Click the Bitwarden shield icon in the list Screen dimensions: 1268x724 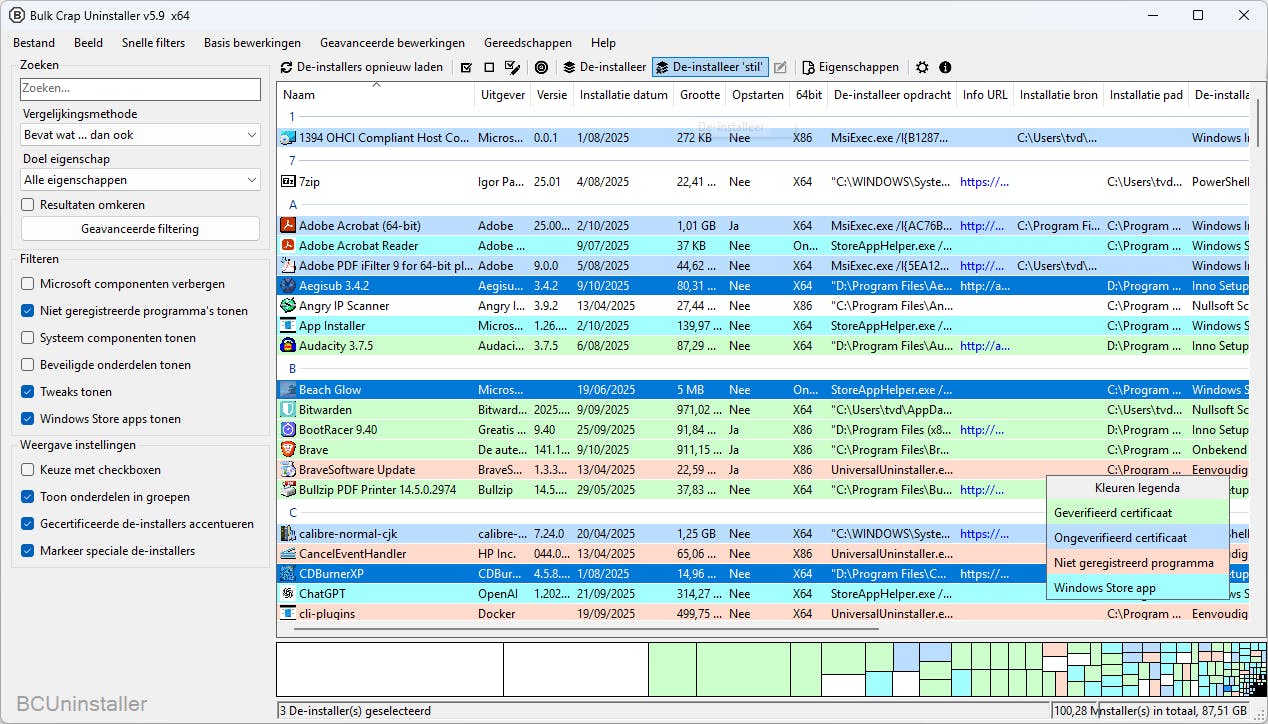(x=288, y=410)
